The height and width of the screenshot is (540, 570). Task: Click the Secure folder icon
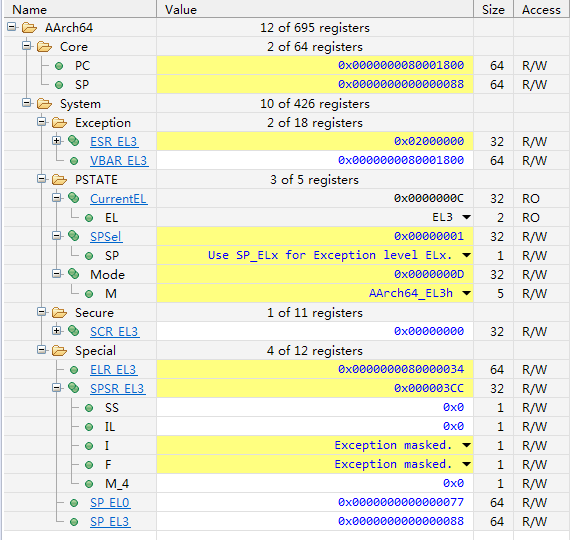pyautogui.click(x=59, y=313)
